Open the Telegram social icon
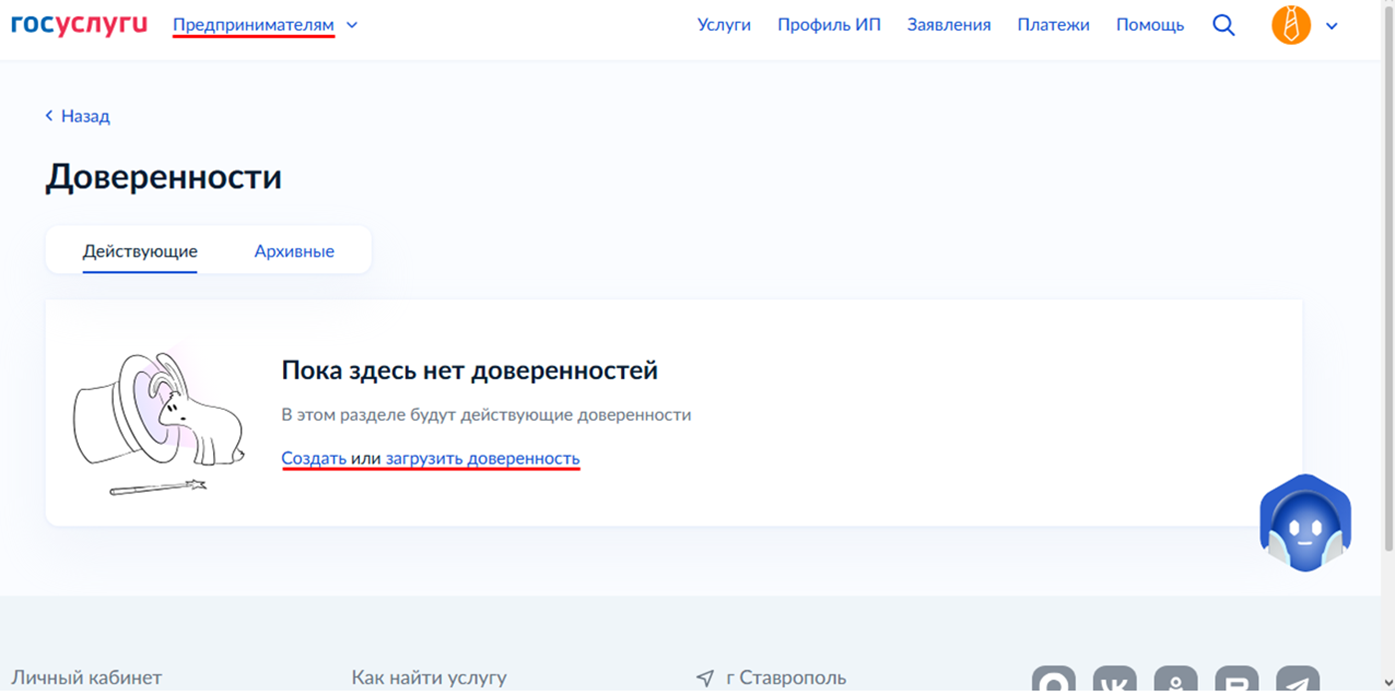 point(1298,682)
